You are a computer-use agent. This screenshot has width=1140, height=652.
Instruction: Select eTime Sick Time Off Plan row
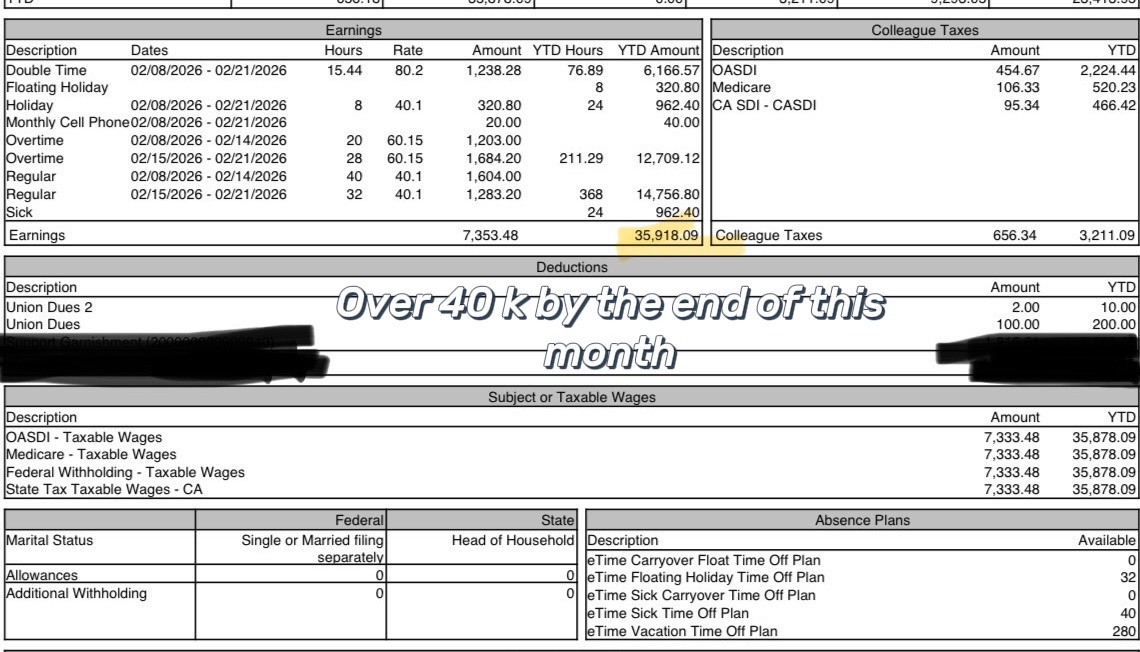click(x=862, y=613)
